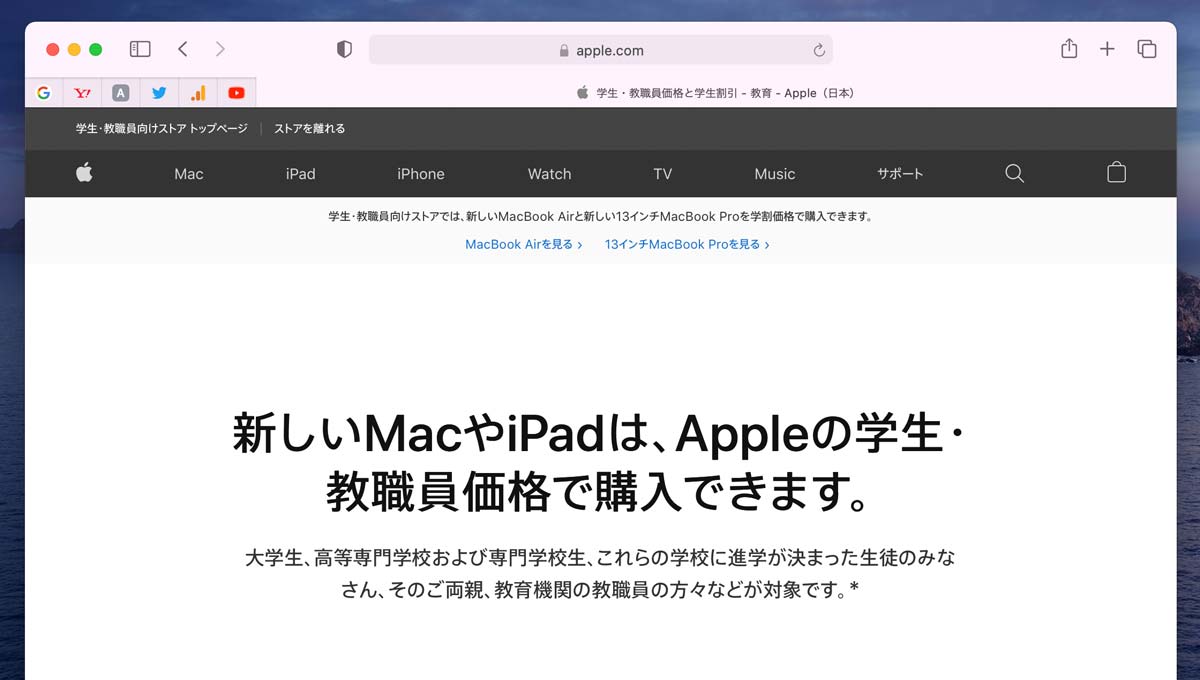Viewport: 1200px width, 680px height.
Task: Toggle the Safari sidebar
Action: pyautogui.click(x=140, y=49)
